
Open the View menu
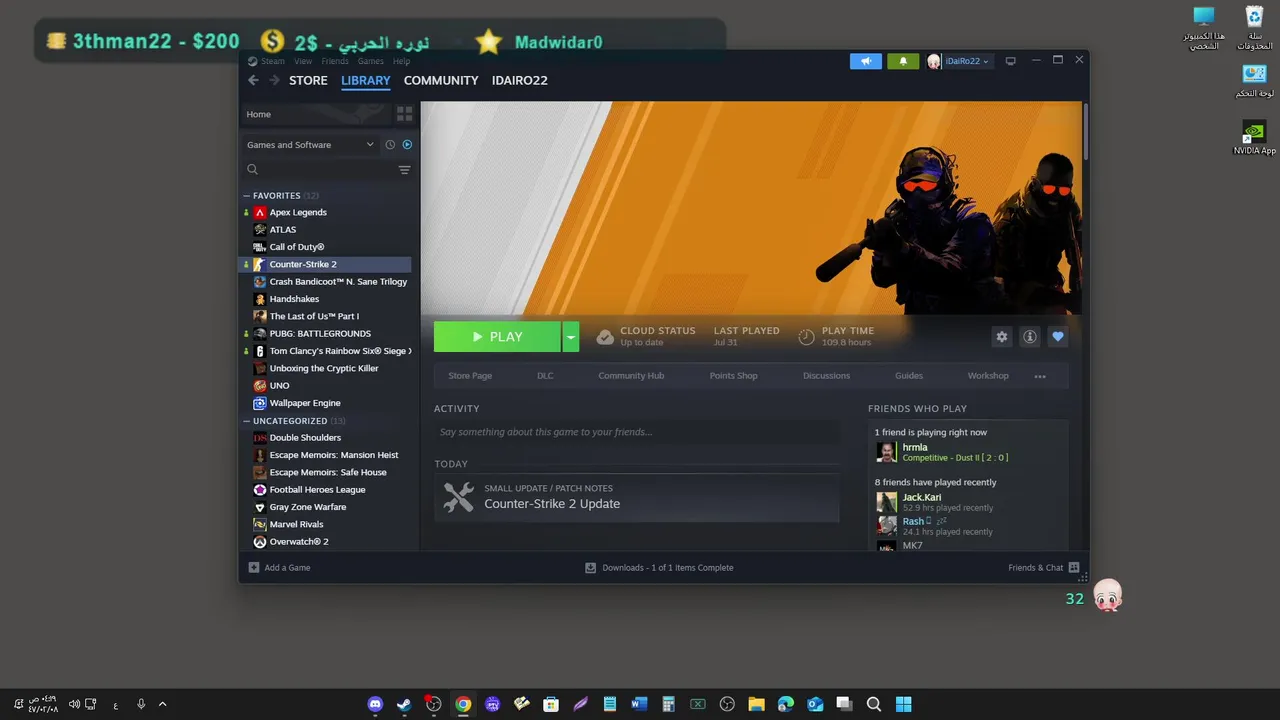tap(303, 61)
